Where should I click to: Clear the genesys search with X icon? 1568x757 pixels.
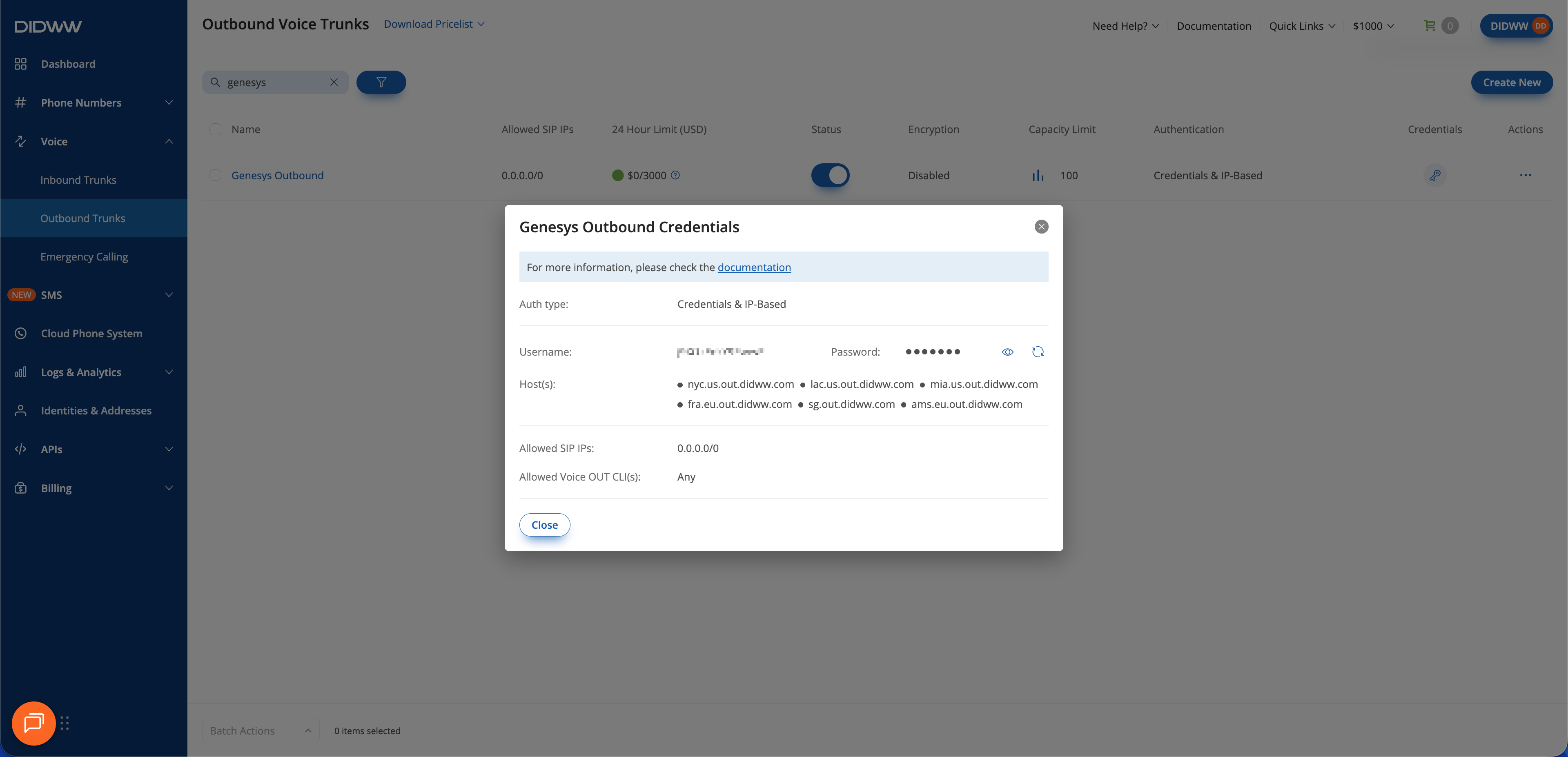[334, 82]
